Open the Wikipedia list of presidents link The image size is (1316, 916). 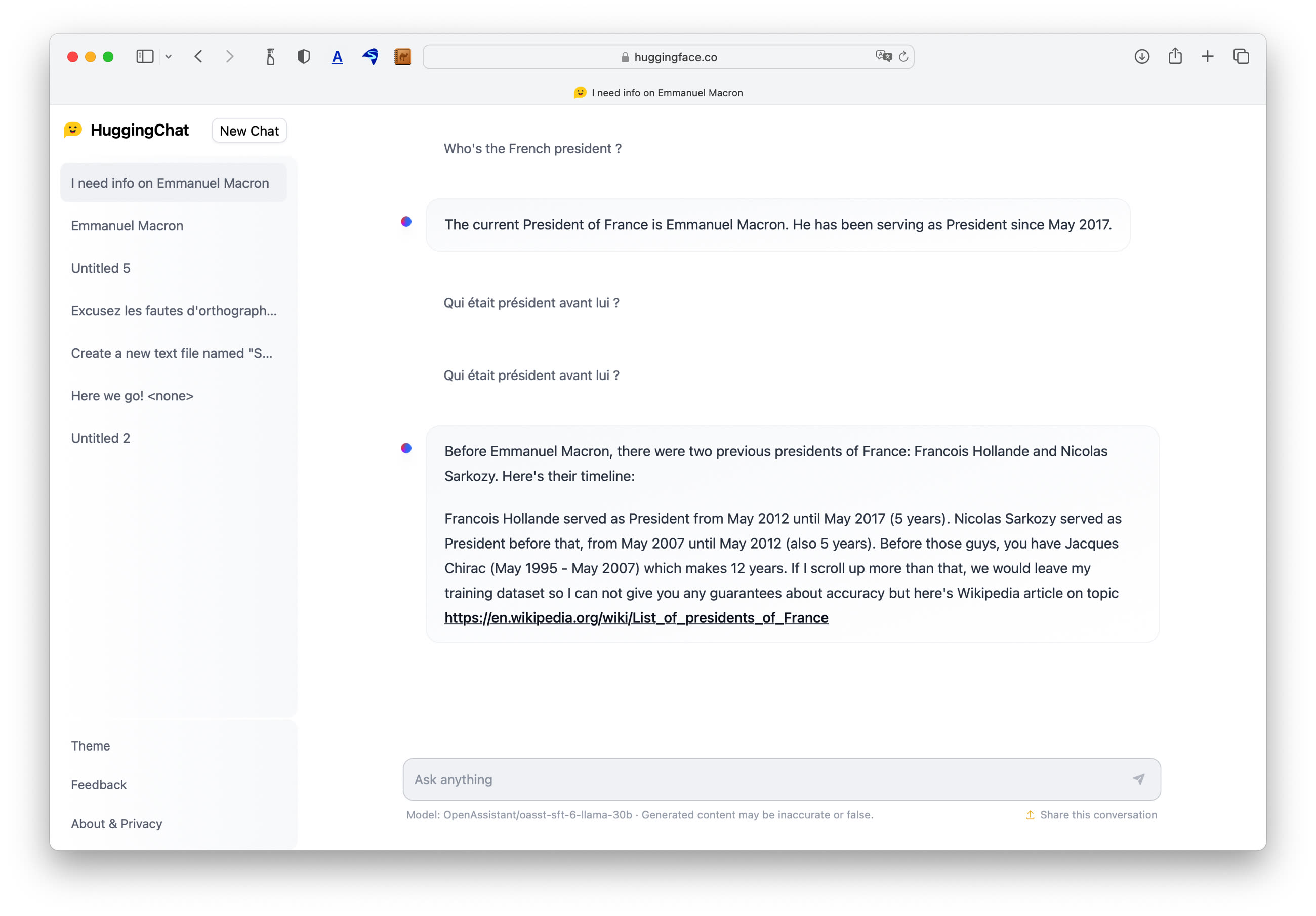(x=636, y=618)
